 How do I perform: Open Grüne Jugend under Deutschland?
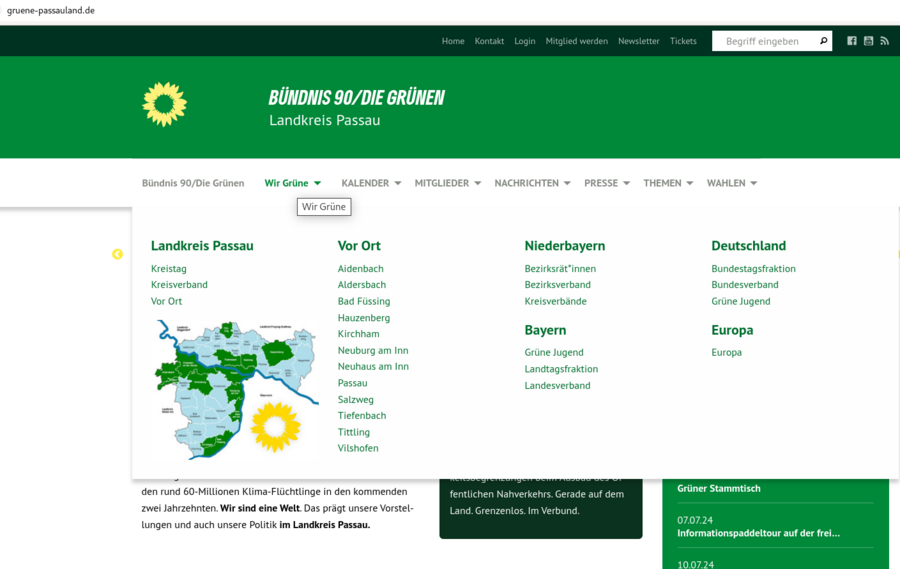(x=741, y=301)
